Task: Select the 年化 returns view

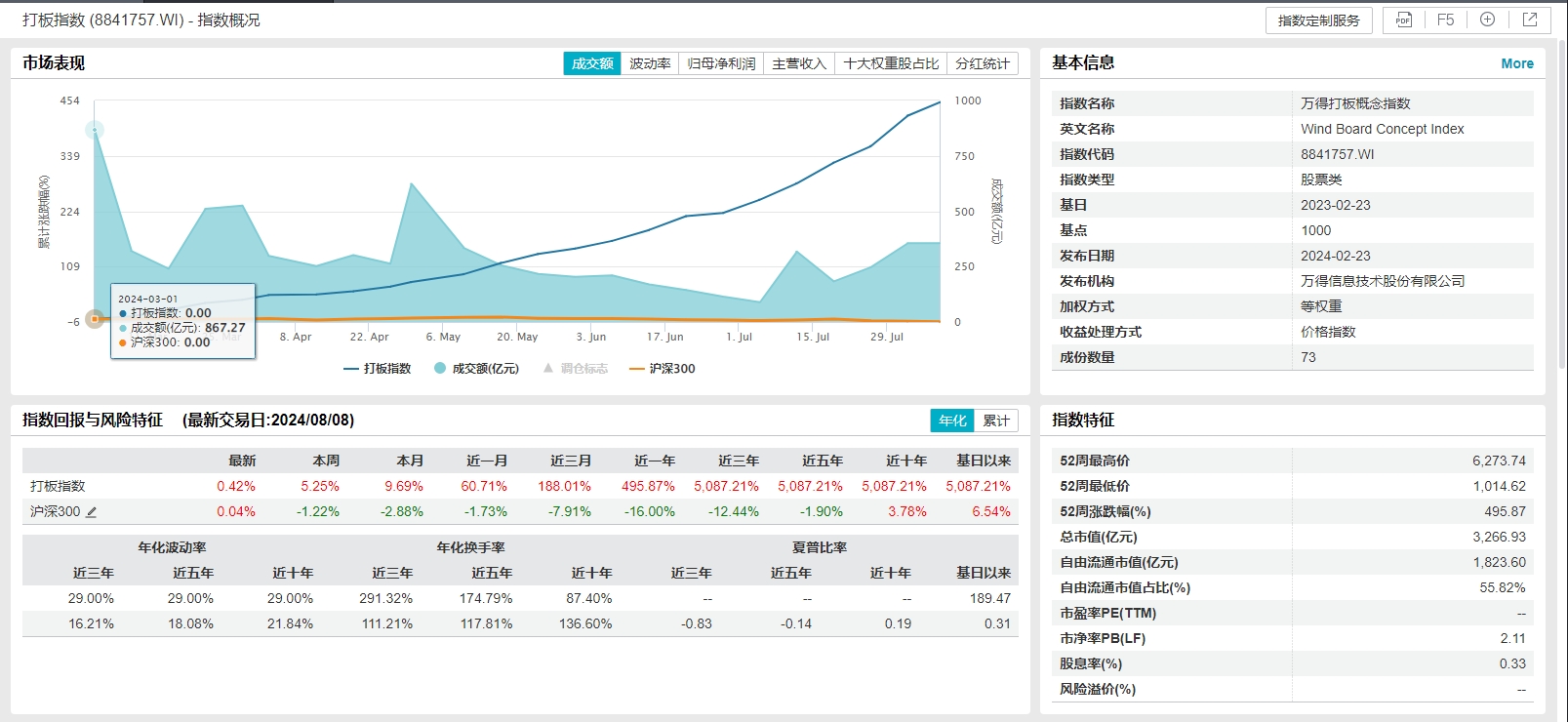Action: pyautogui.click(x=952, y=421)
